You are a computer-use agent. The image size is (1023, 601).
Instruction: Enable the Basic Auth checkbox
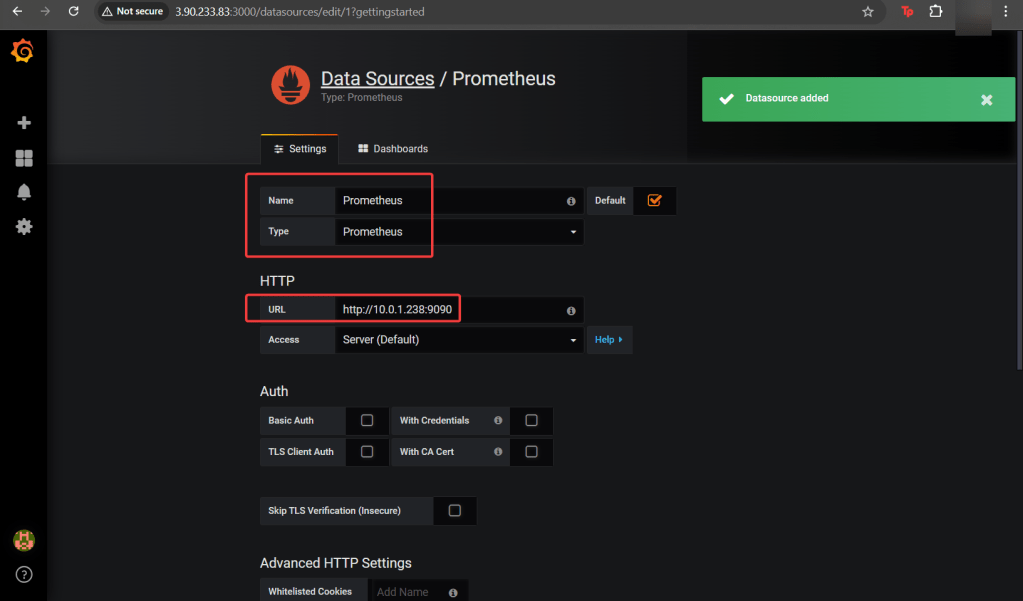coord(367,421)
